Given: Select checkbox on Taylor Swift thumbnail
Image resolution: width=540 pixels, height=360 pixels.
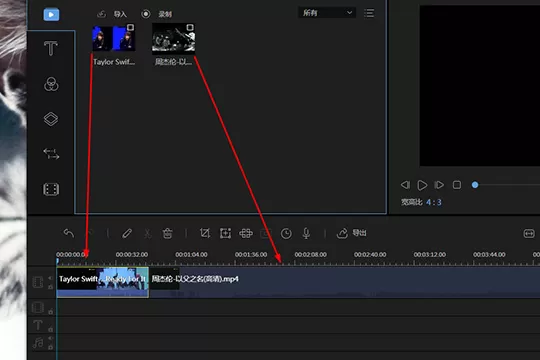Looking at the screenshot, I should 131,27.
